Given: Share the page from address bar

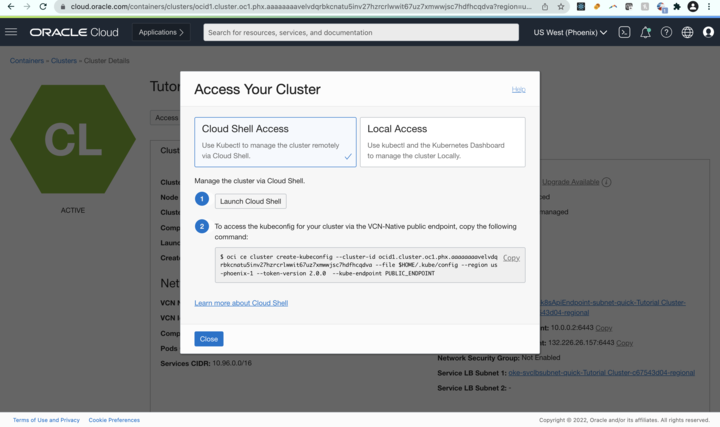Looking at the screenshot, I should coord(545,6).
